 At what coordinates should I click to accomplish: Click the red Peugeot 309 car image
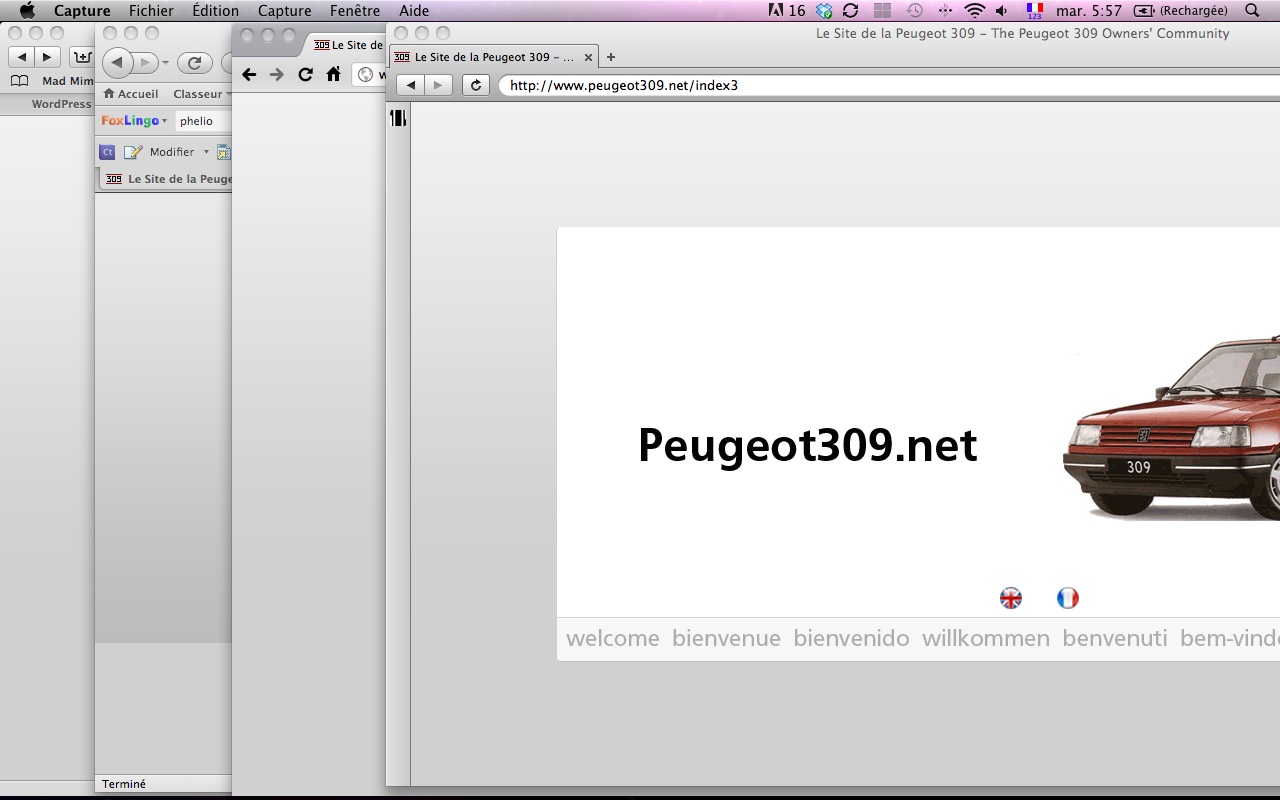1171,430
